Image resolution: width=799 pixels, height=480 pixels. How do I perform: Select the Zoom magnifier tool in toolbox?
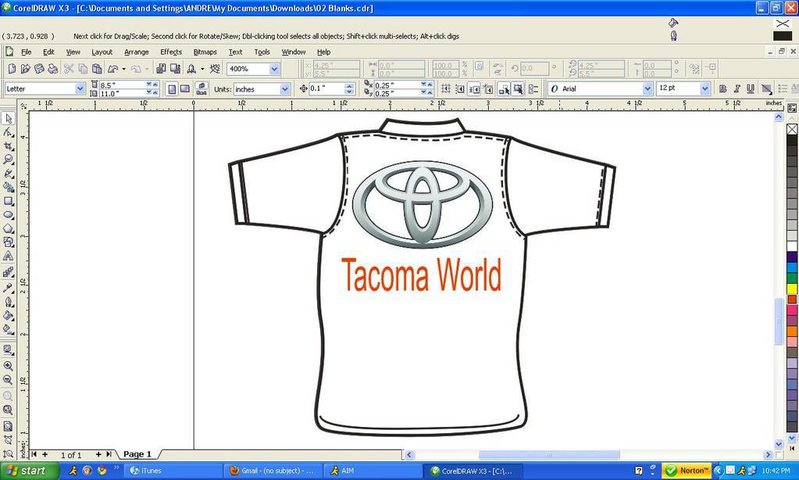8,160
